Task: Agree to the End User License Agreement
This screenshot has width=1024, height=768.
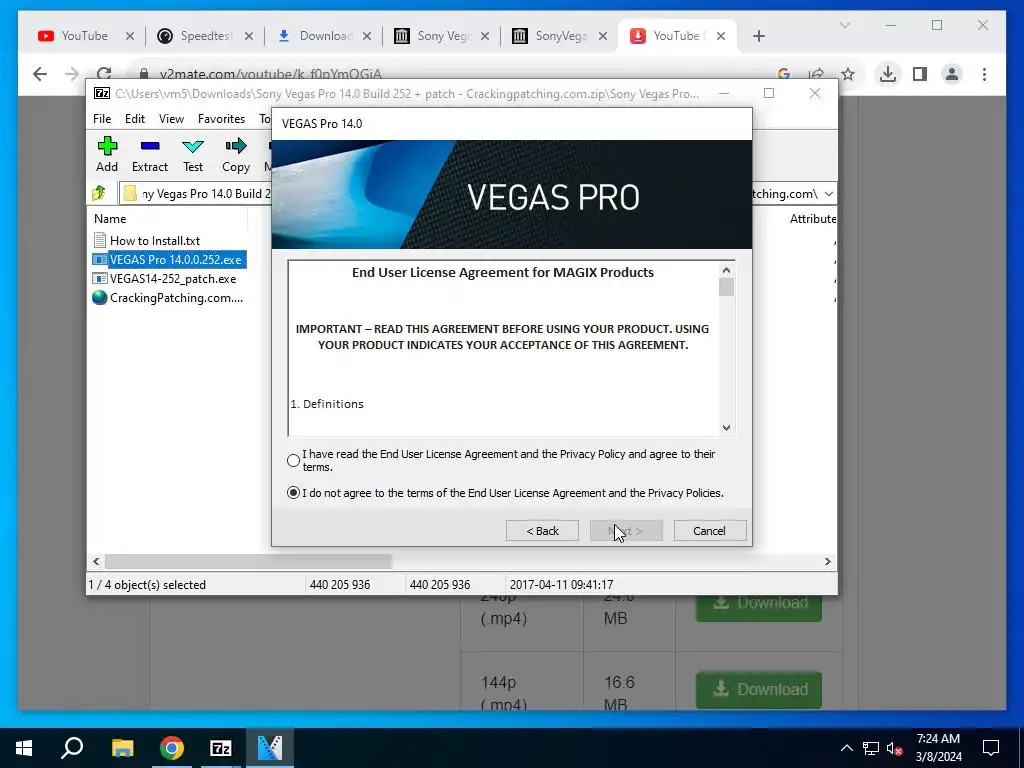Action: coord(293,460)
